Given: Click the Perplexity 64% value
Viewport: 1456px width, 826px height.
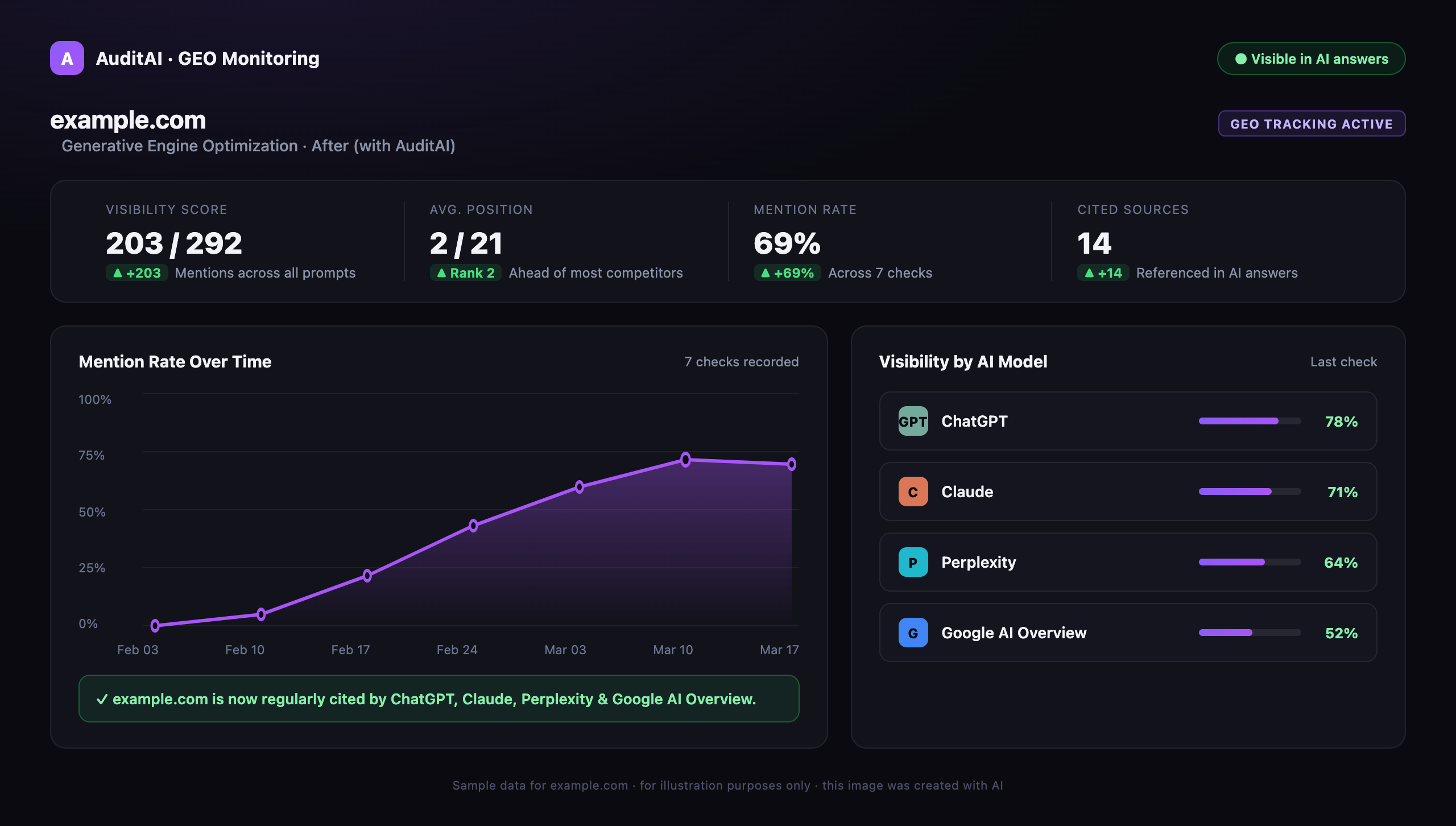Looking at the screenshot, I should 1341,563.
